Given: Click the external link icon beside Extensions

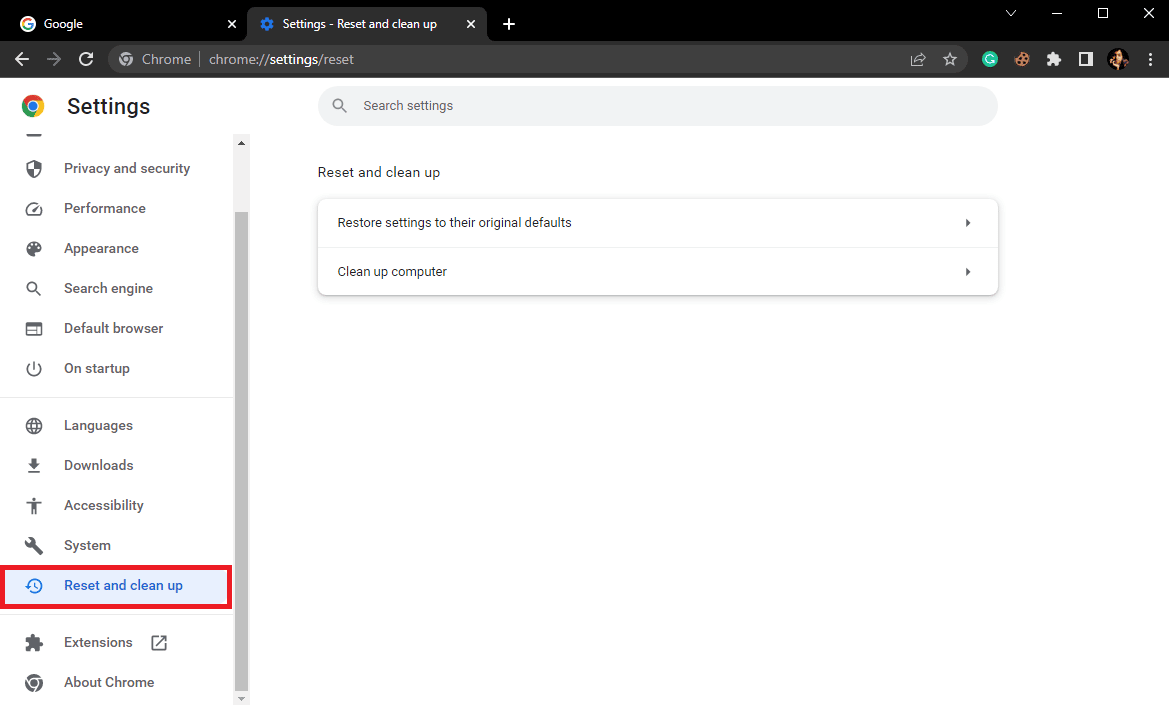Looking at the screenshot, I should point(159,642).
